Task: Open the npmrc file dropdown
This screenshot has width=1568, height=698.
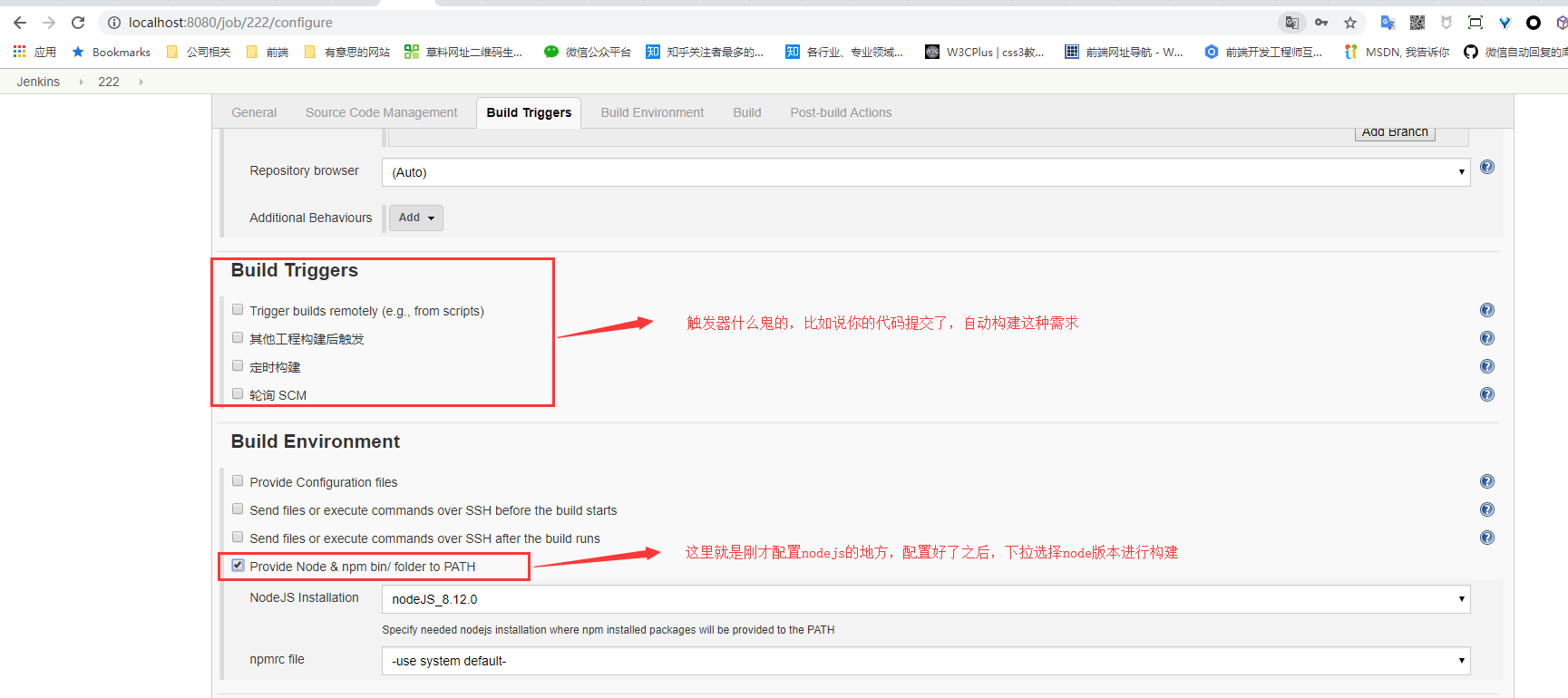Action: 926,661
